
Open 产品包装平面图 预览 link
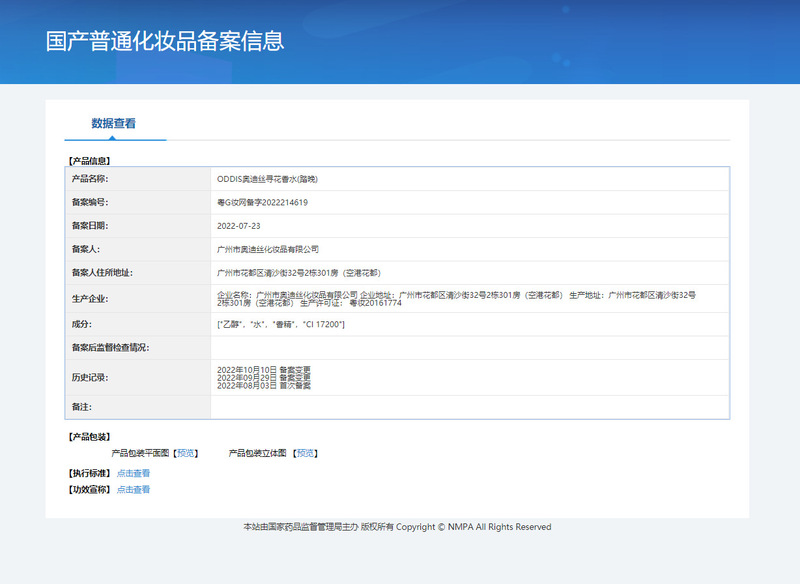tap(186, 453)
